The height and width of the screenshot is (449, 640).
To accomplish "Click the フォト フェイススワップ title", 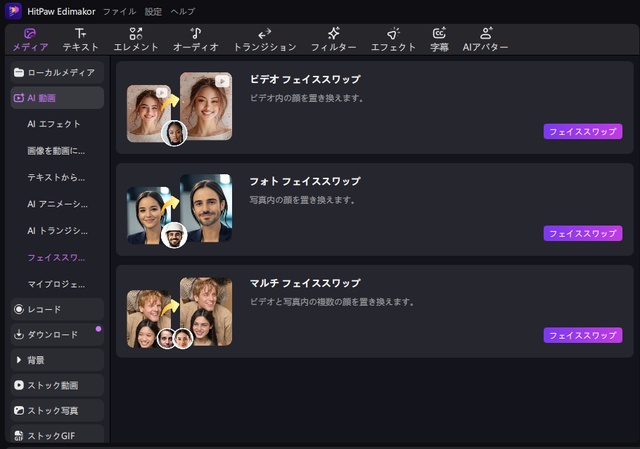I will [x=305, y=181].
